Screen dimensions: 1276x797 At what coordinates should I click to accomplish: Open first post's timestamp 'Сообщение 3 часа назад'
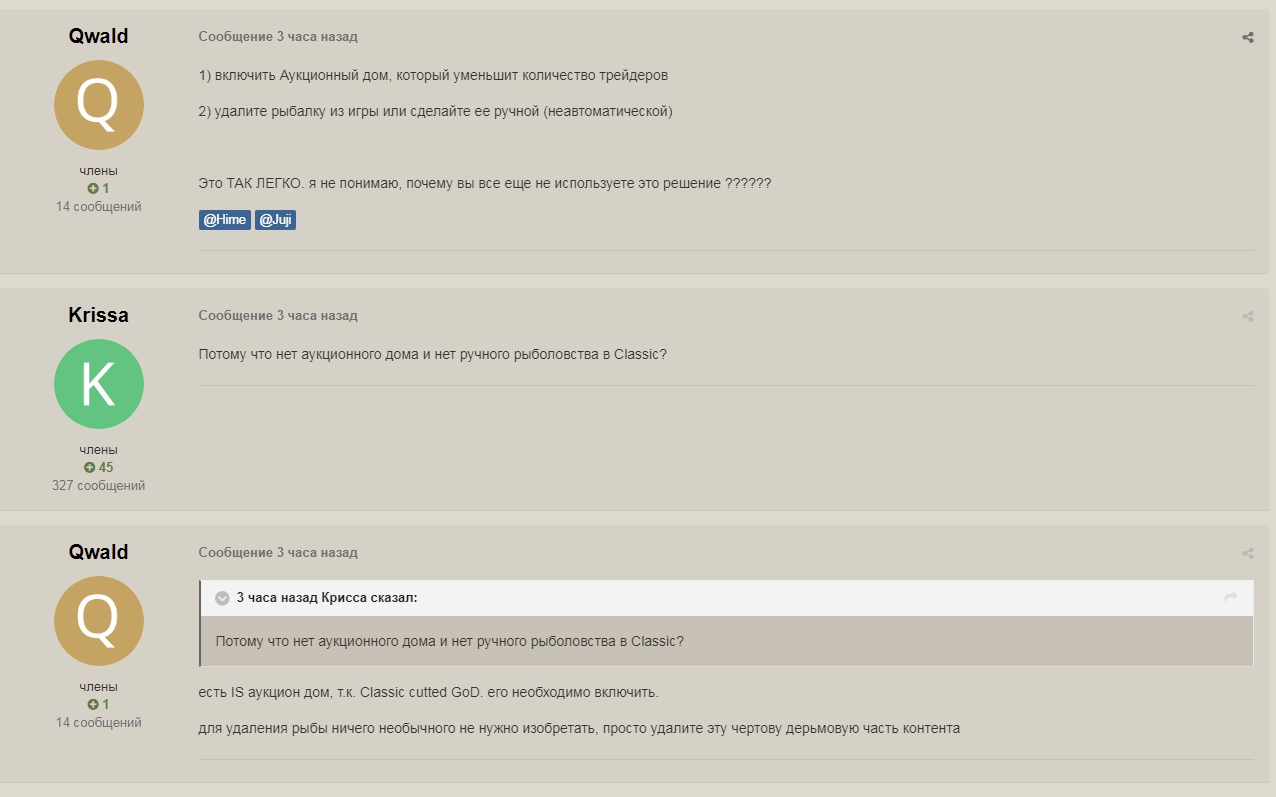[278, 37]
